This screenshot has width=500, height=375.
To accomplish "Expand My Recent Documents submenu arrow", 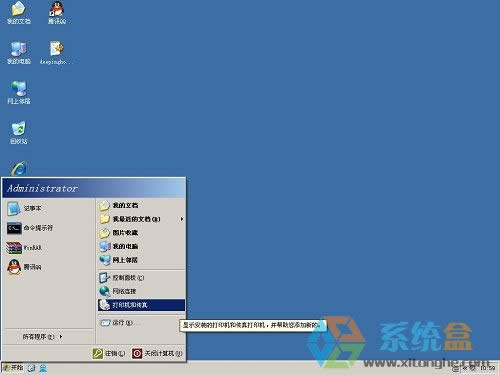I will click(x=182, y=219).
